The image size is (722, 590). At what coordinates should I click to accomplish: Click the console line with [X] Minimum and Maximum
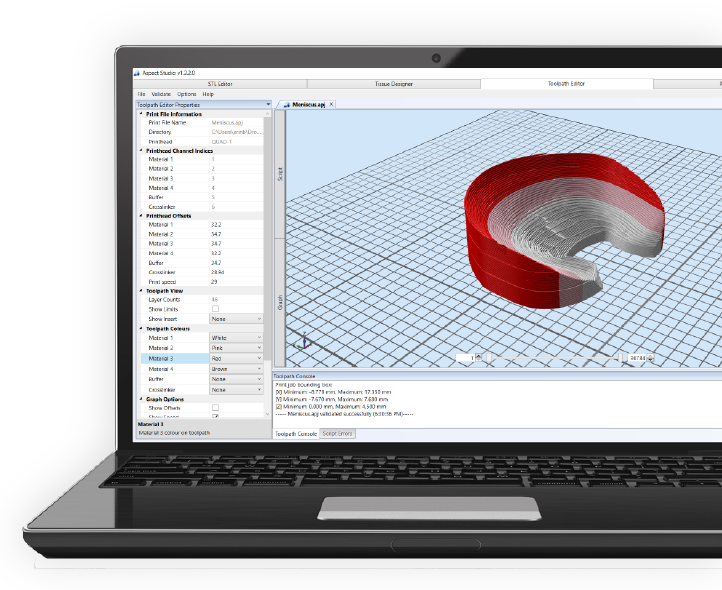point(331,392)
